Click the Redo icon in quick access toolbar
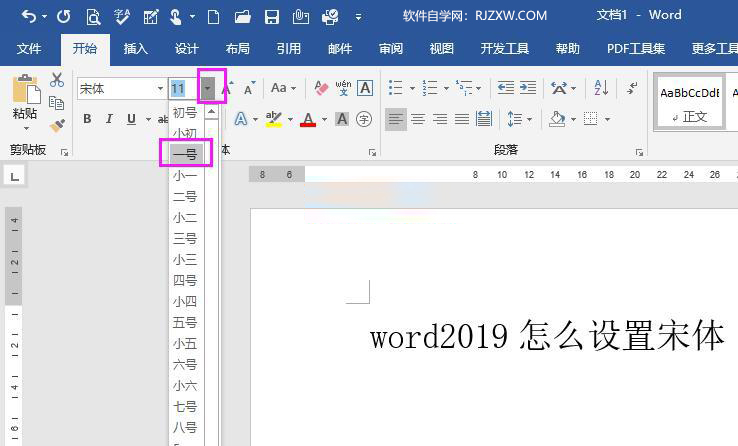 pos(64,17)
